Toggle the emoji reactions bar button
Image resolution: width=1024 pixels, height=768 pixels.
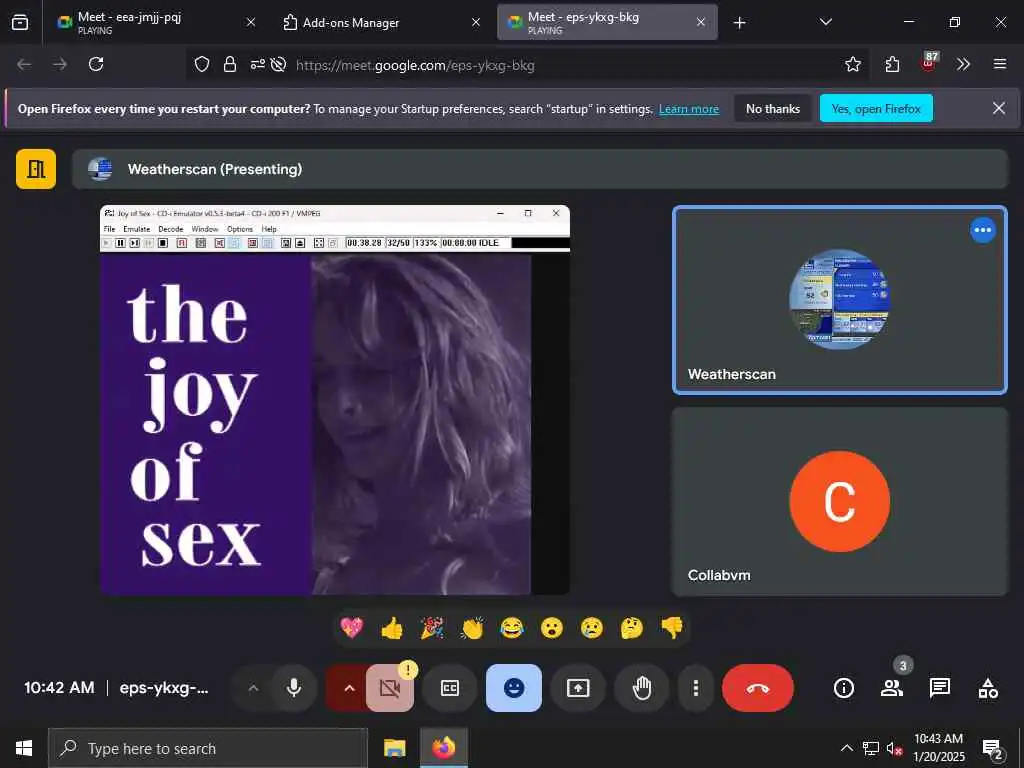tap(514, 688)
